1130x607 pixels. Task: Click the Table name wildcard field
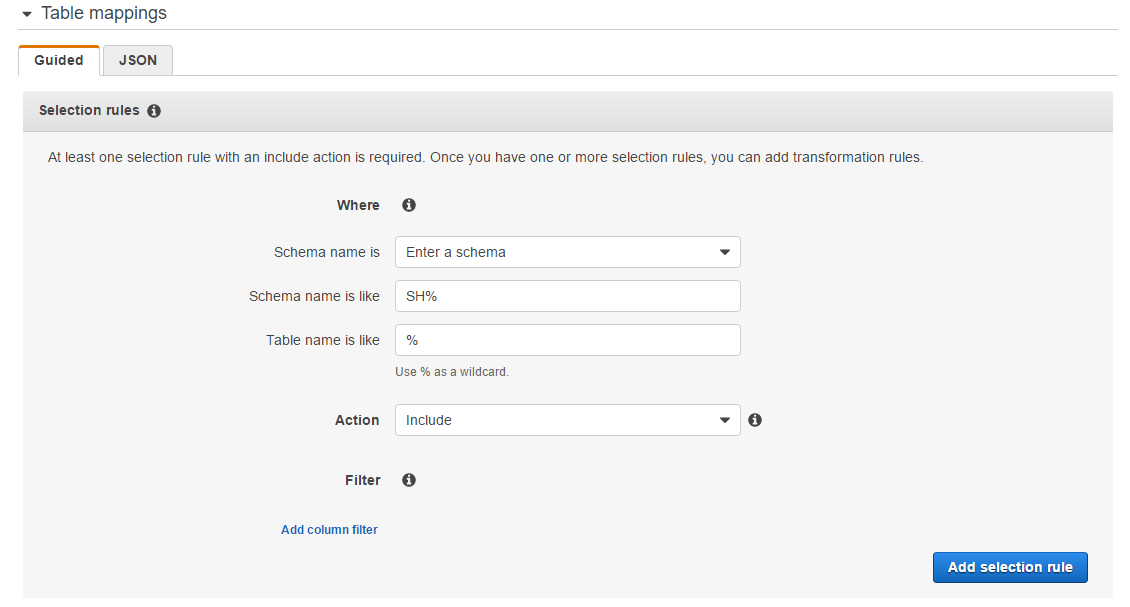pos(567,340)
